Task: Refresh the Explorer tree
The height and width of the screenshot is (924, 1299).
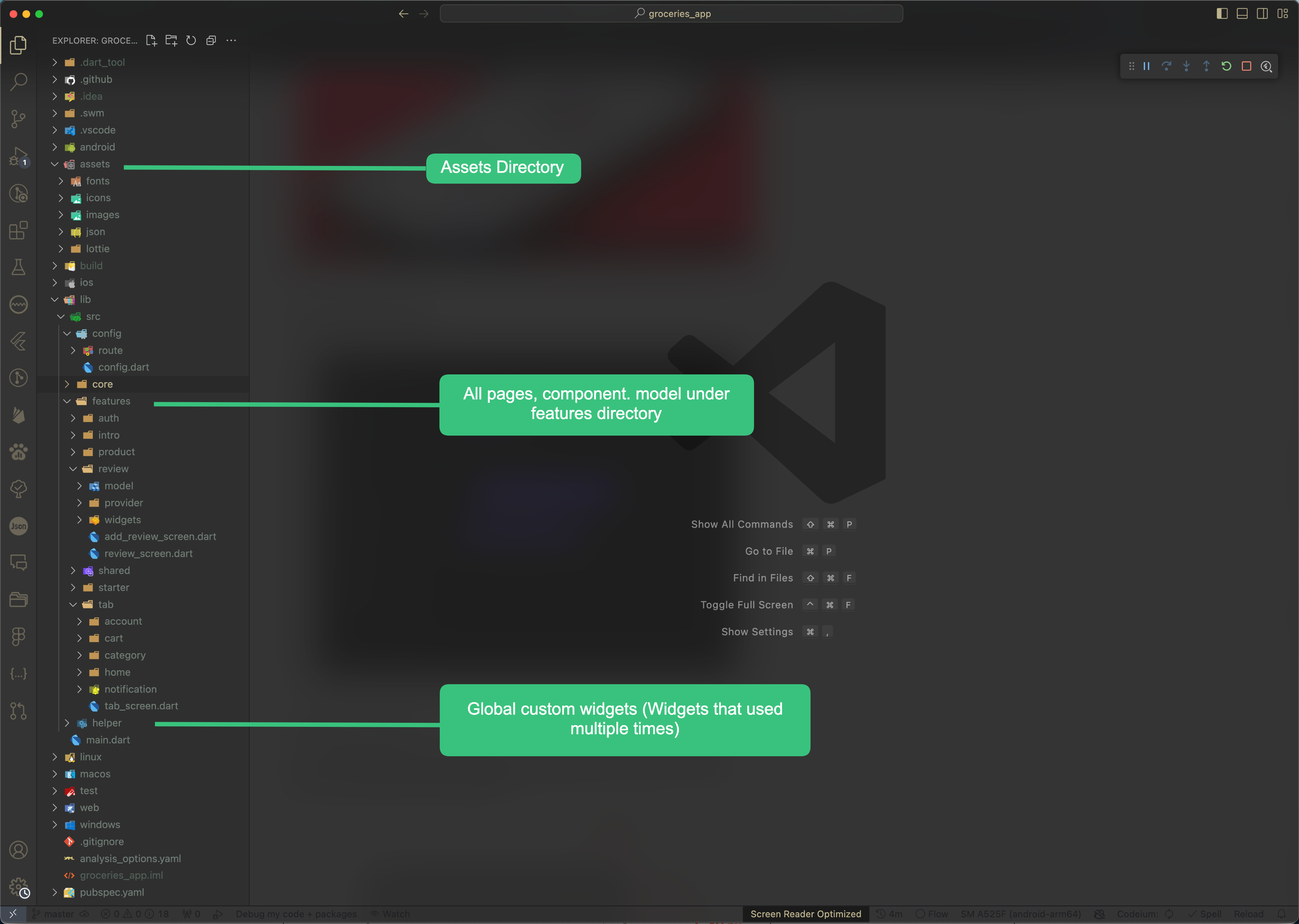Action: pos(191,40)
